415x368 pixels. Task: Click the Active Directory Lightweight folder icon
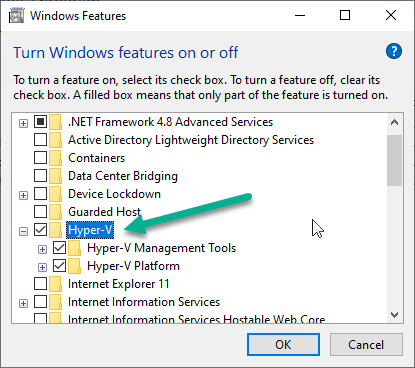coord(55,140)
